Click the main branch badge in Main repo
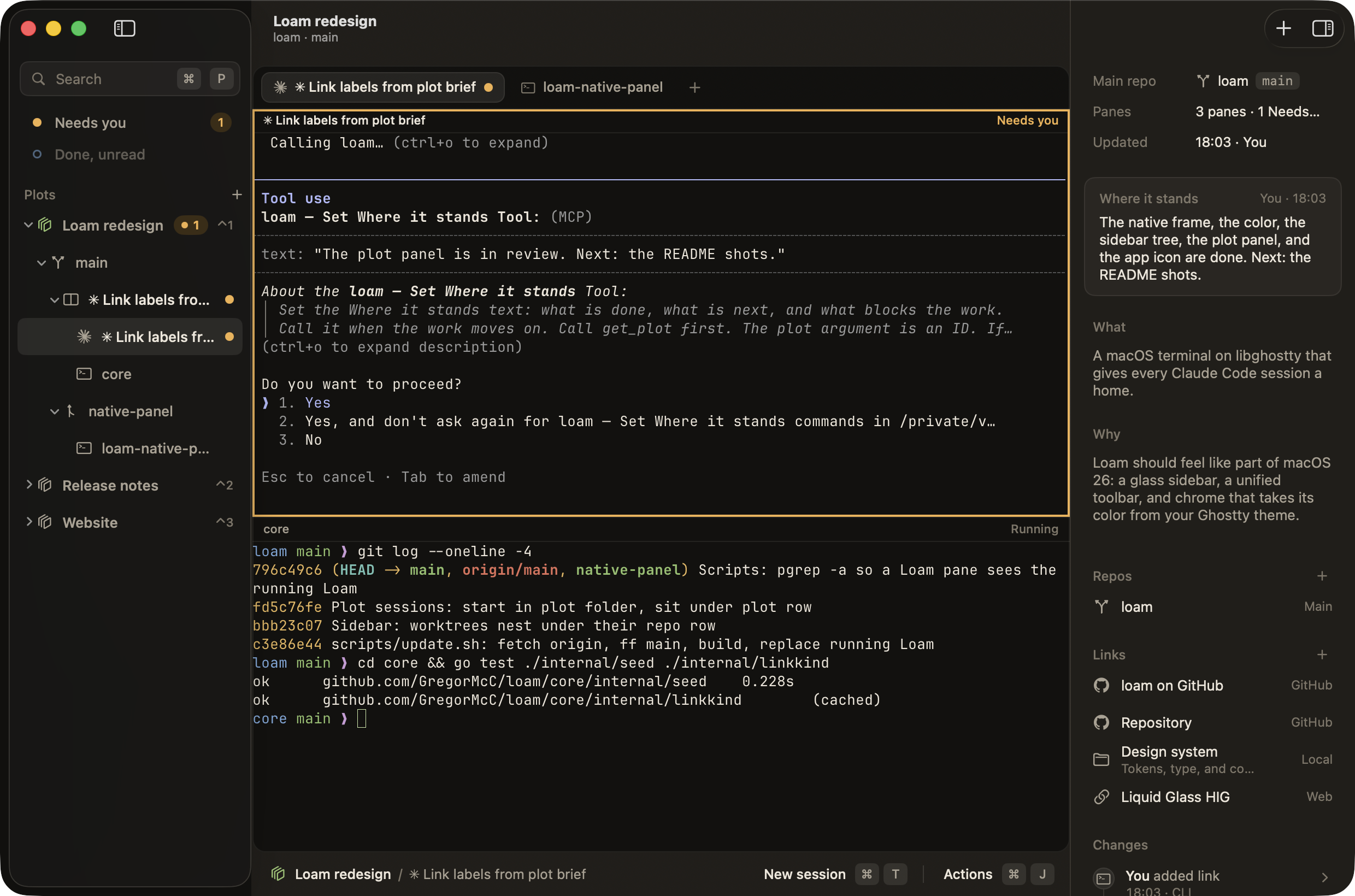 [x=1277, y=80]
